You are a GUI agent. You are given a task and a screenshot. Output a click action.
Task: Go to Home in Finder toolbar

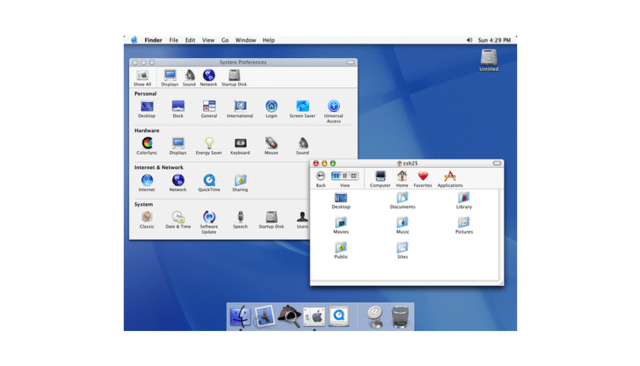(402, 179)
